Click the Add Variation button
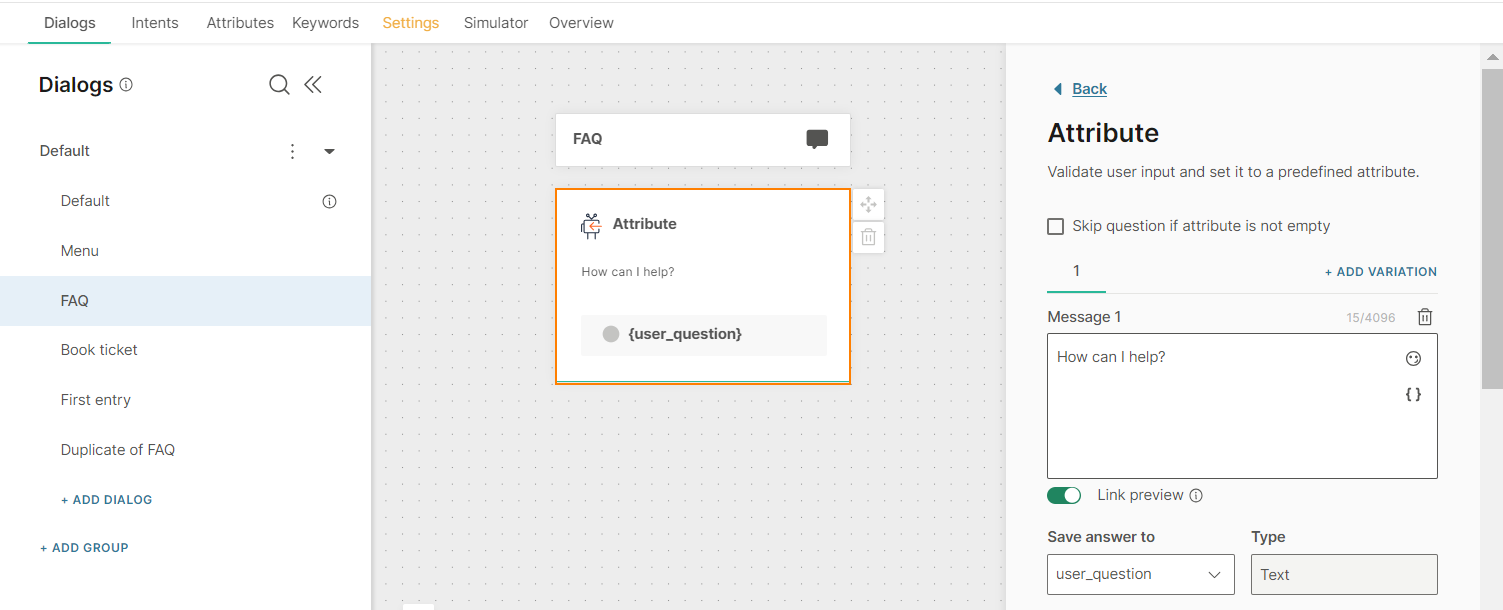This screenshot has height=610, width=1503. (1380, 272)
